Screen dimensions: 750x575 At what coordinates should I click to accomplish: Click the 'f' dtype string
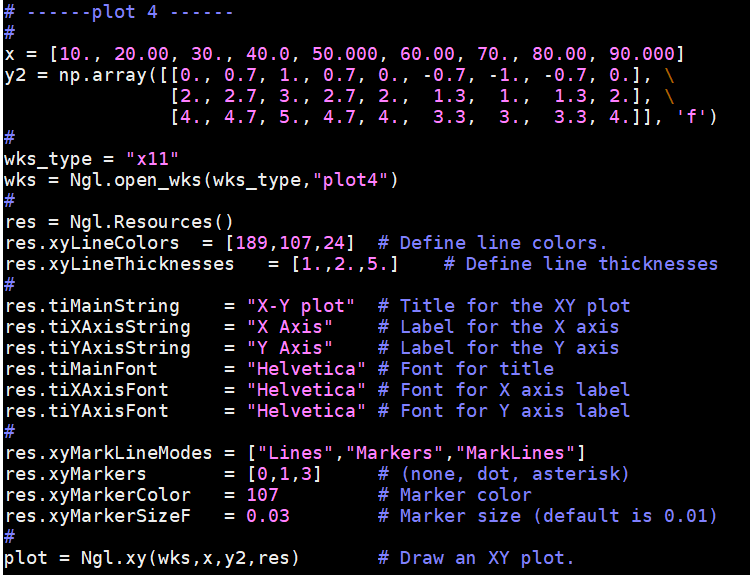691,117
